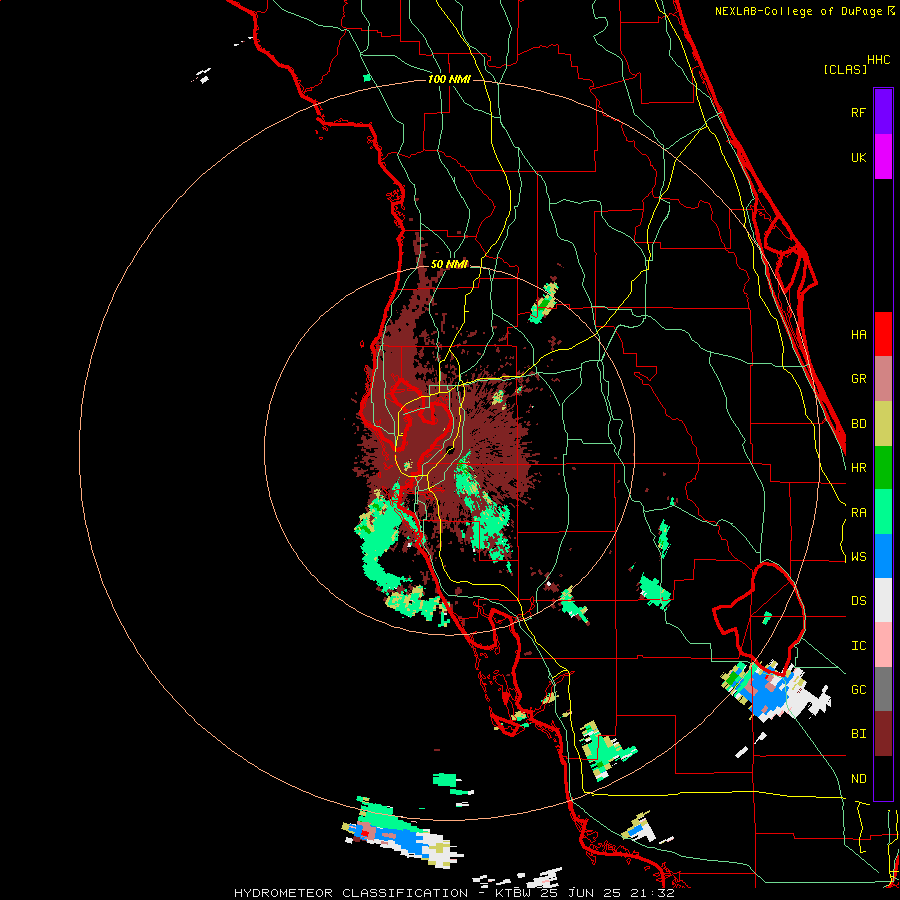Click the RF legend label text
900x900 pixels.
coord(858,112)
